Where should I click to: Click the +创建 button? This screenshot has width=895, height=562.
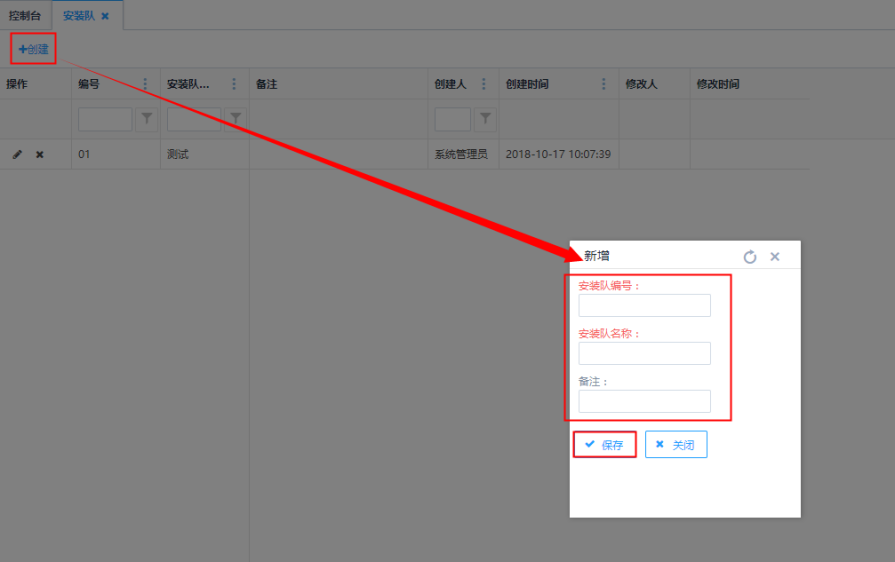[33, 48]
